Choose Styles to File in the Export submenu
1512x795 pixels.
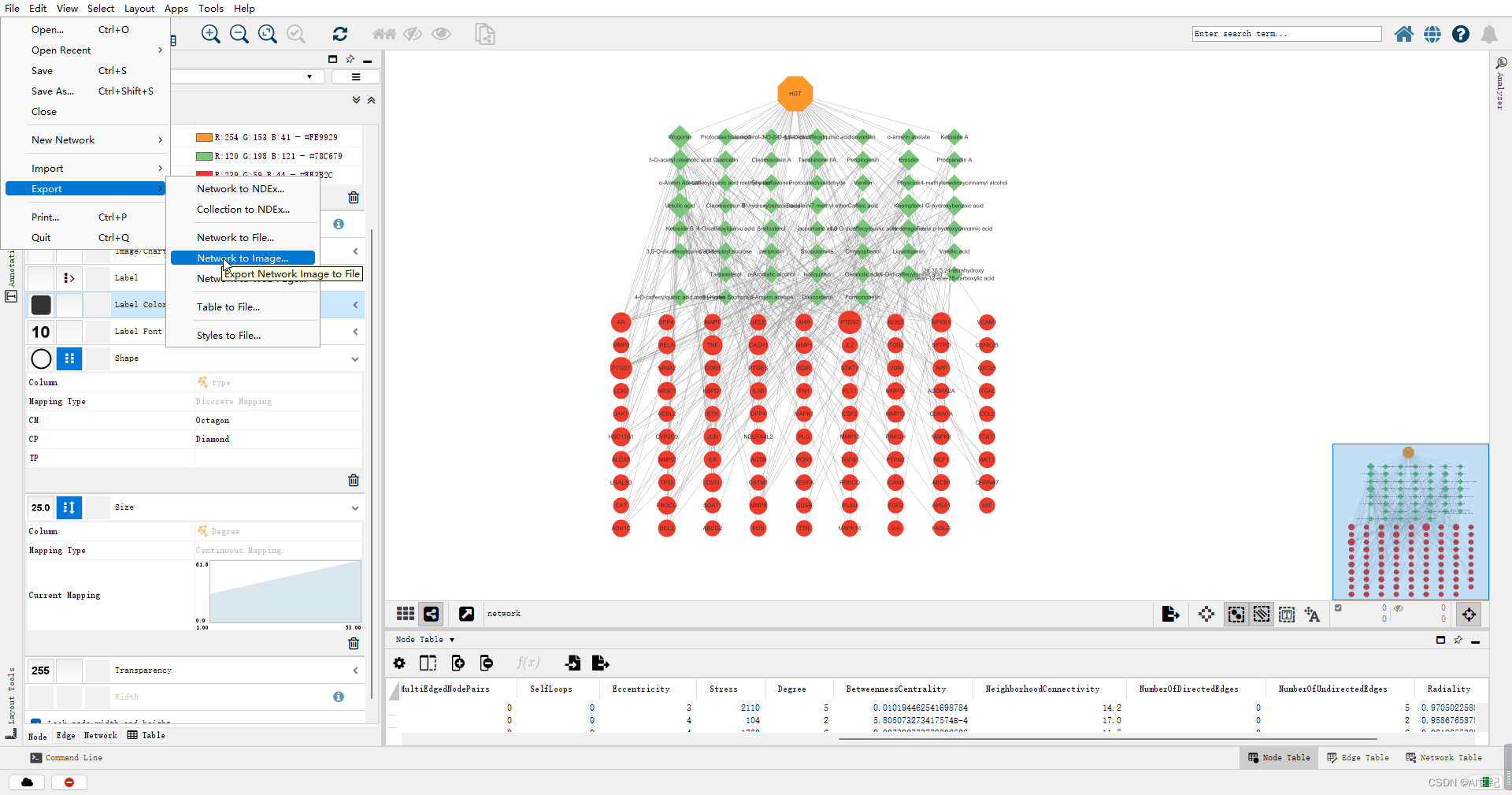228,336
